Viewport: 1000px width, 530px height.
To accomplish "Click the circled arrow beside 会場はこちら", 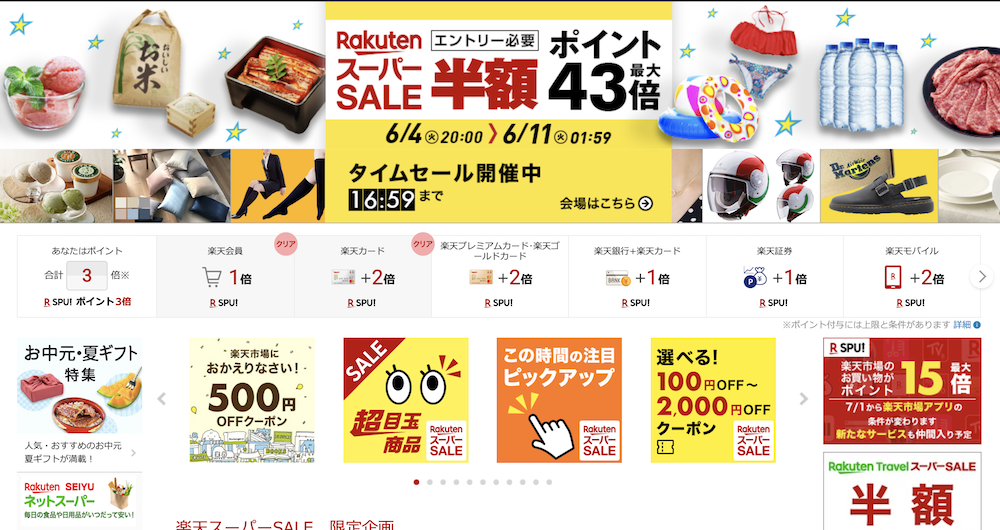I will (645, 203).
